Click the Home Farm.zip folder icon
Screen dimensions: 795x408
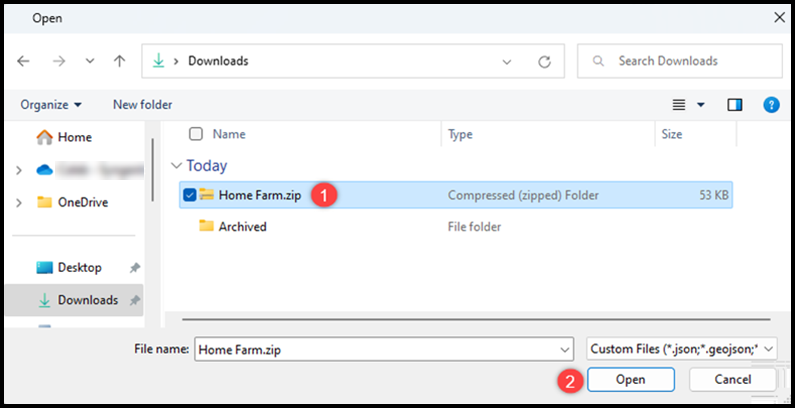tap(207, 195)
